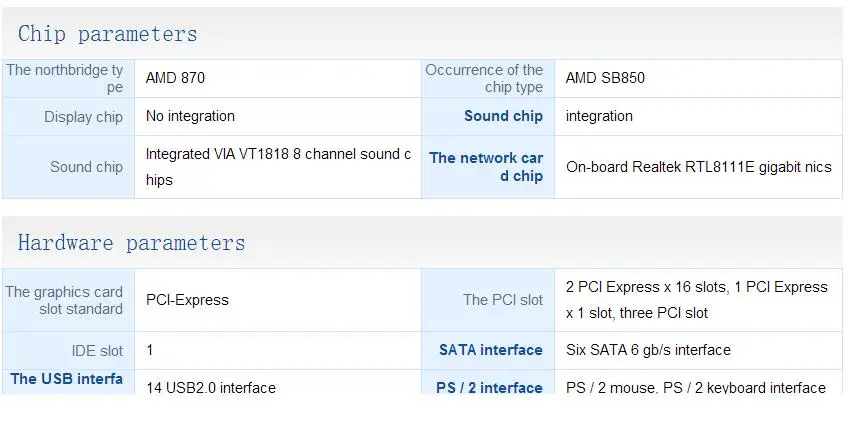This screenshot has width=854, height=426.
Task: Select the "Six SATA 6 gb/s interface" text
Action: [648, 350]
